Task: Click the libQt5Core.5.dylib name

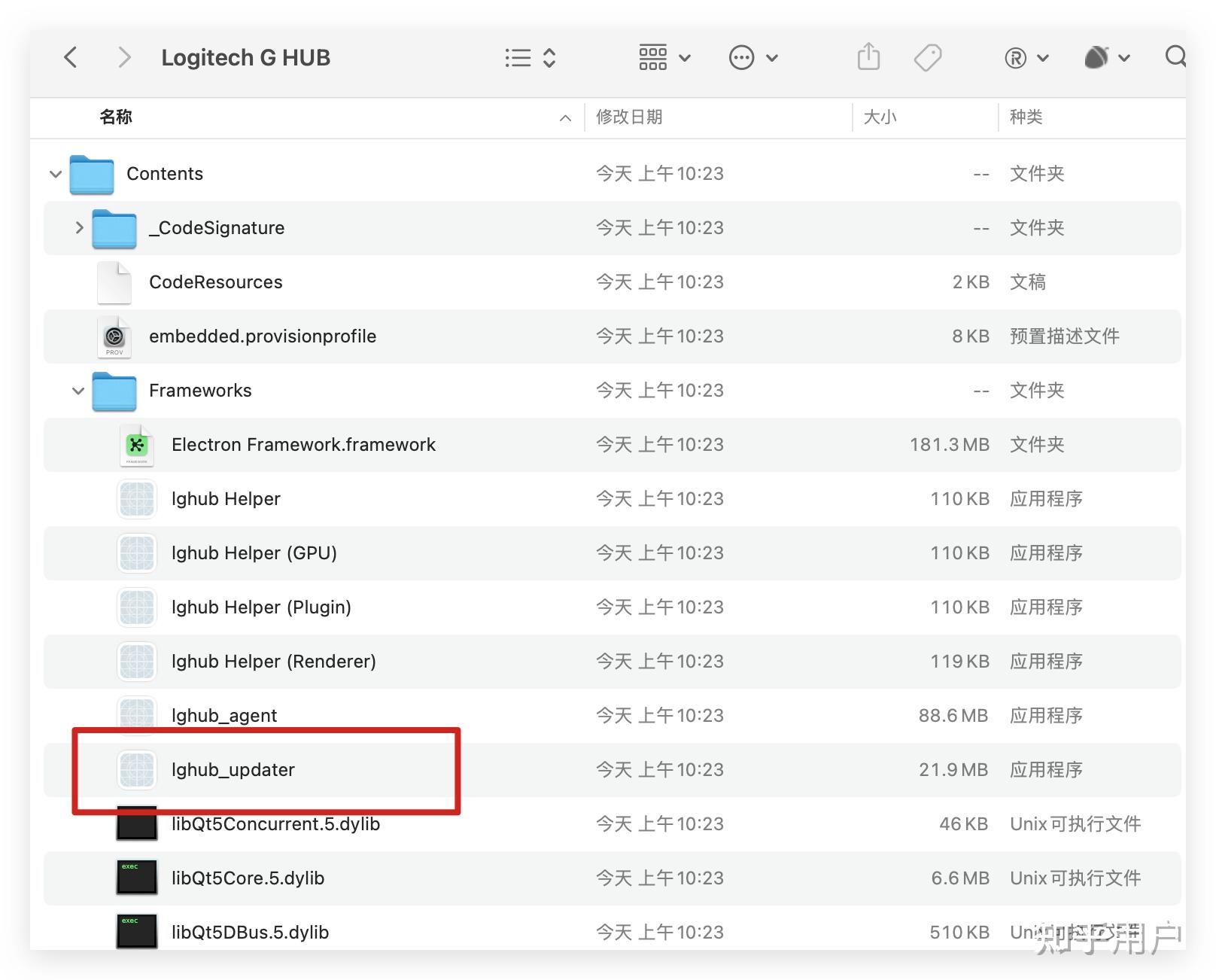Action: [x=248, y=878]
